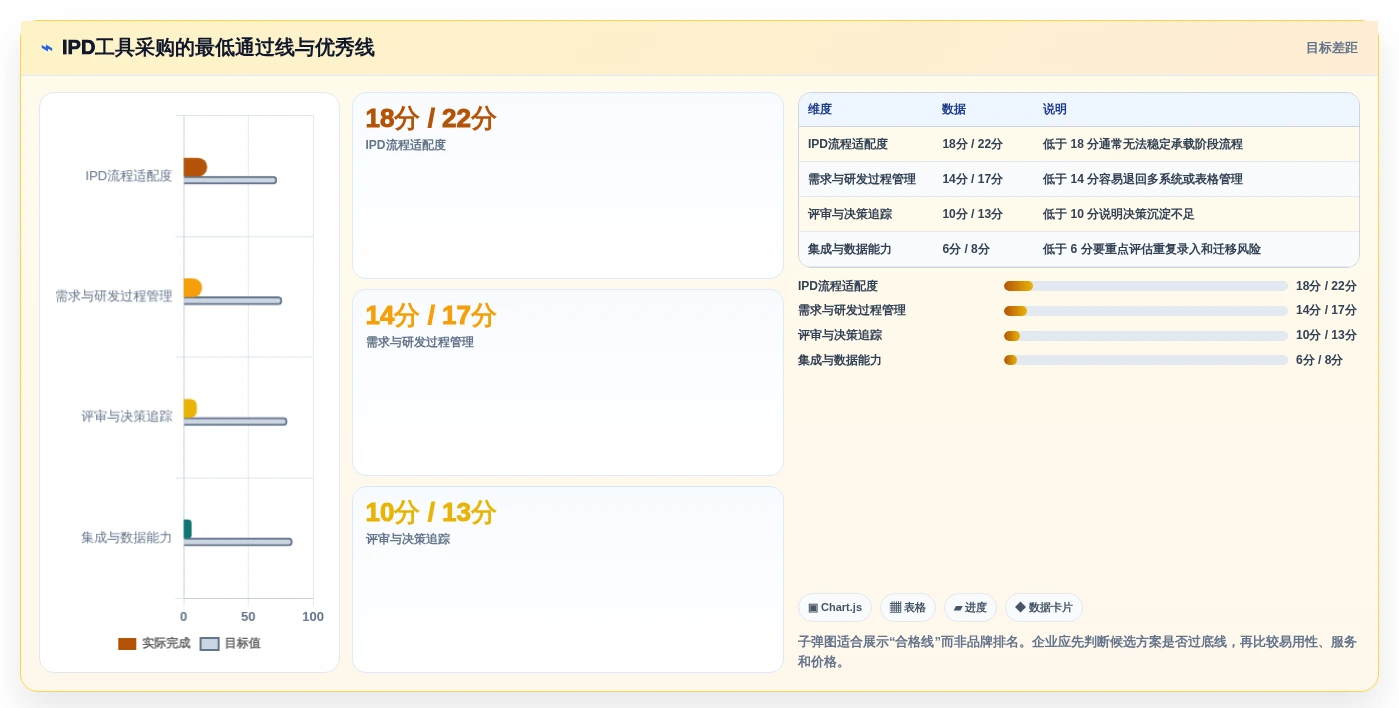
Task: Click the 需求与研发过程管理 progress bar
Action: pos(1146,311)
